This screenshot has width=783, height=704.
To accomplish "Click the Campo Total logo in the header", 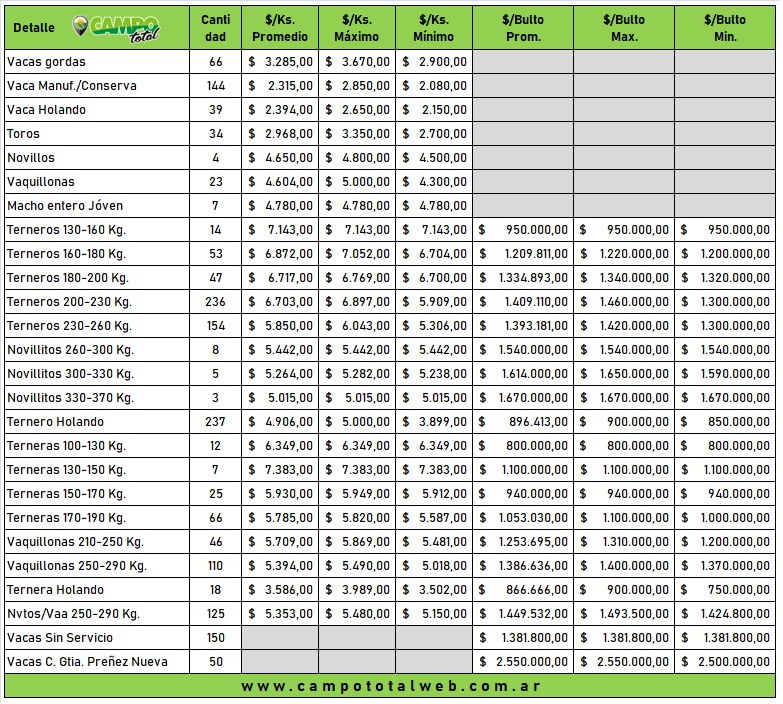I will point(118,28).
